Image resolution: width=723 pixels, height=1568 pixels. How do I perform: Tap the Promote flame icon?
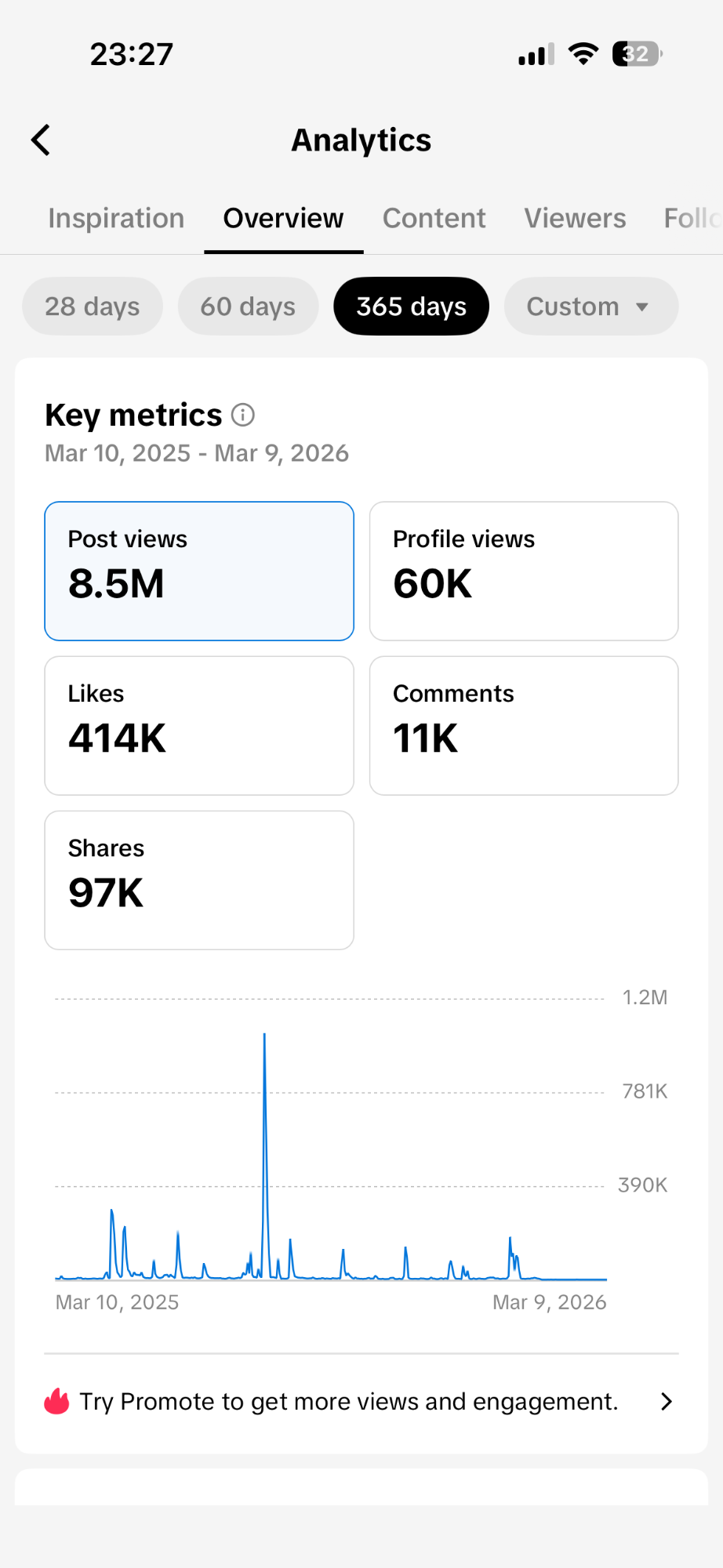pos(56,1401)
